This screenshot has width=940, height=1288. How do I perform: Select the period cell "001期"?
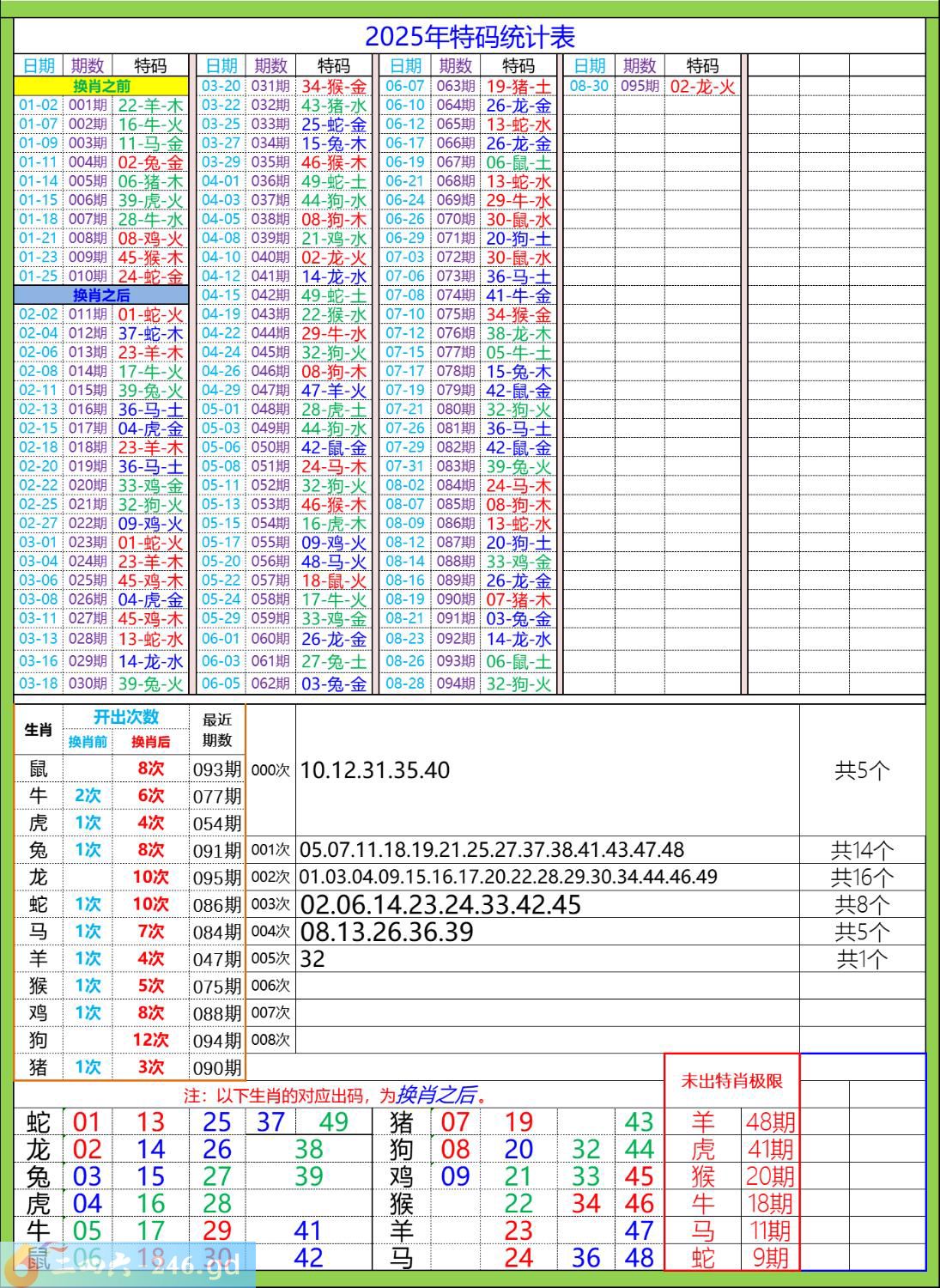[88, 106]
